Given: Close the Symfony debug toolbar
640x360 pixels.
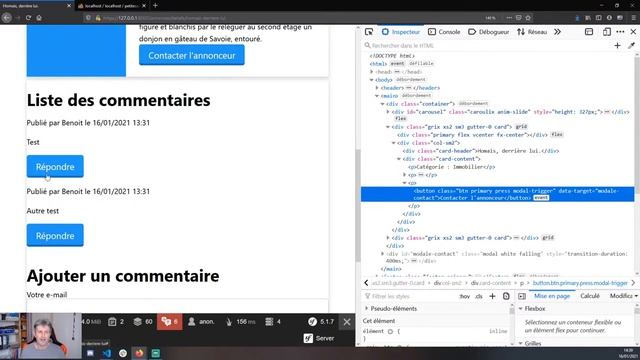Looking at the screenshot, I should pyautogui.click(x=347, y=322).
